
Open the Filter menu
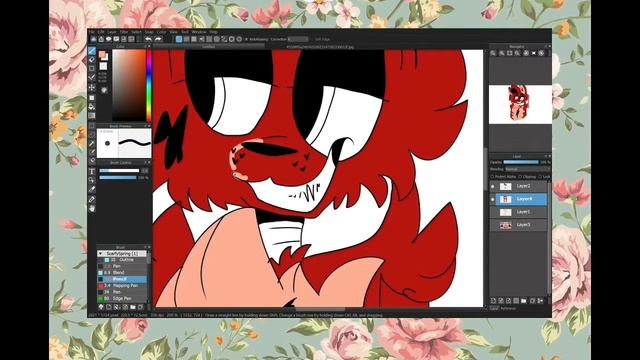point(124,32)
